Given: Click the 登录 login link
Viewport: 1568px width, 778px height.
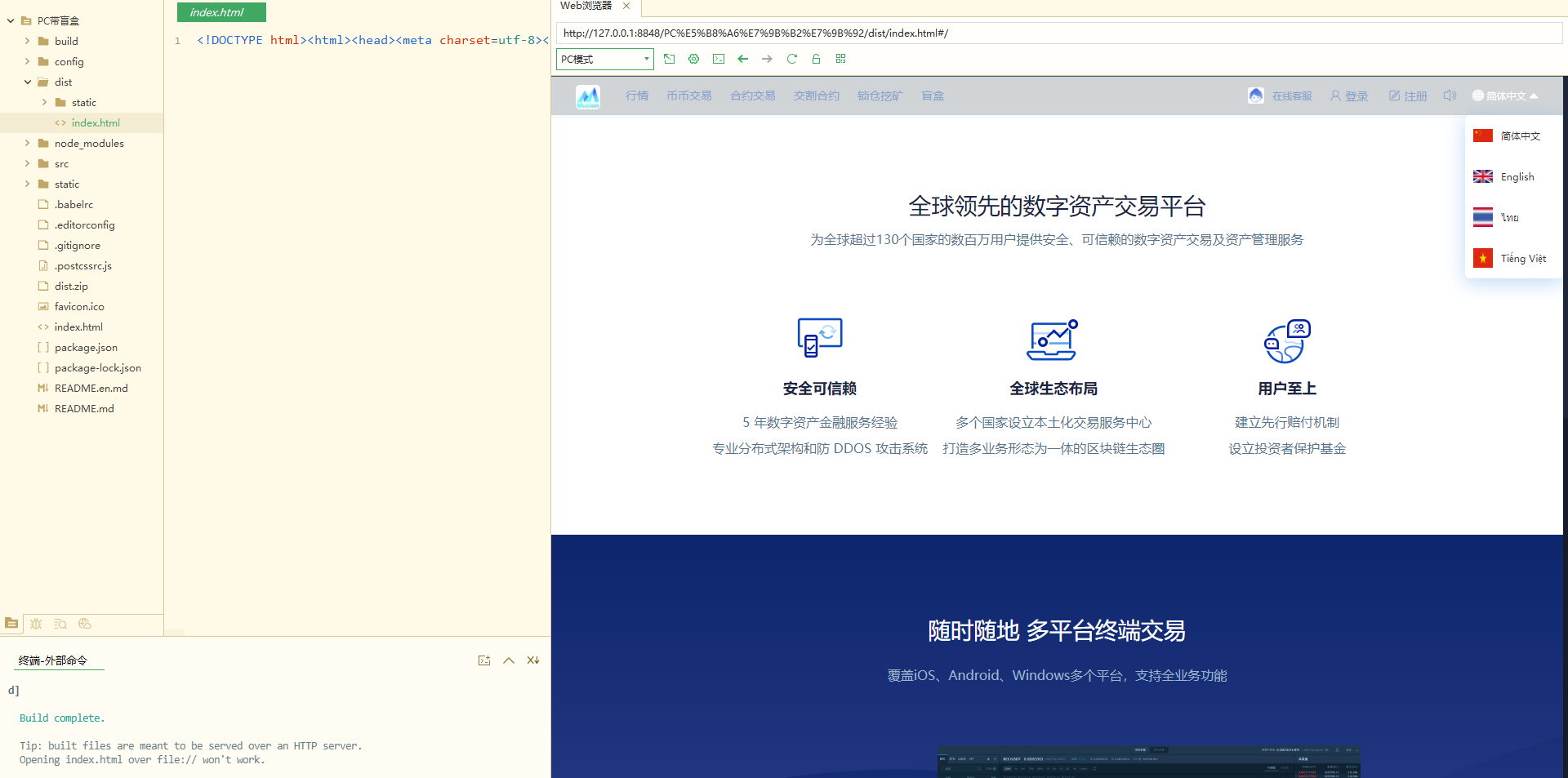Looking at the screenshot, I should coord(1349,96).
